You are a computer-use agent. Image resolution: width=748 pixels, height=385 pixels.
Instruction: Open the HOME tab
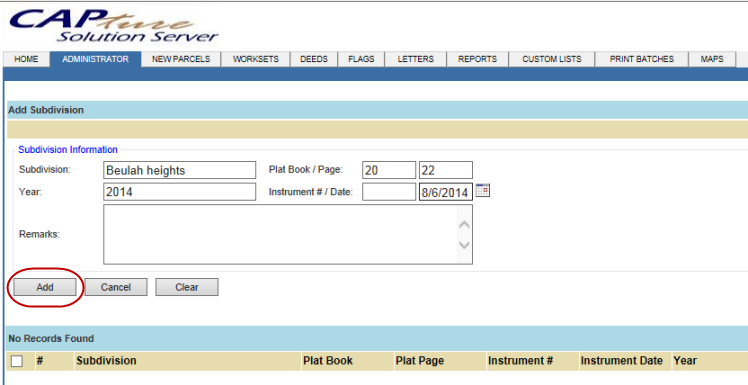[26, 59]
